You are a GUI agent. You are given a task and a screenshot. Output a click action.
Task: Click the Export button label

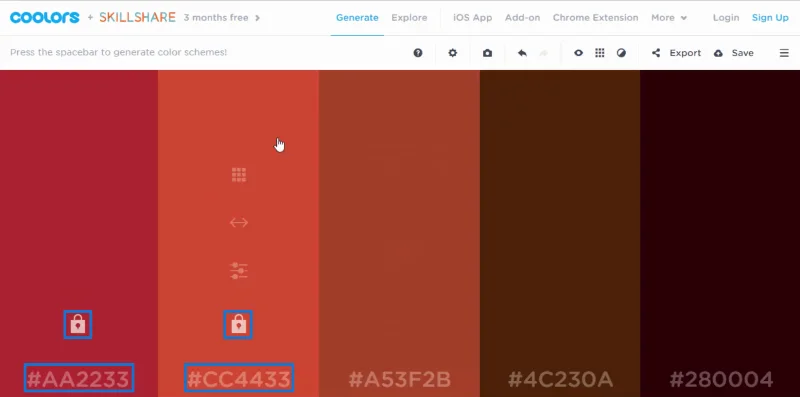coord(685,53)
